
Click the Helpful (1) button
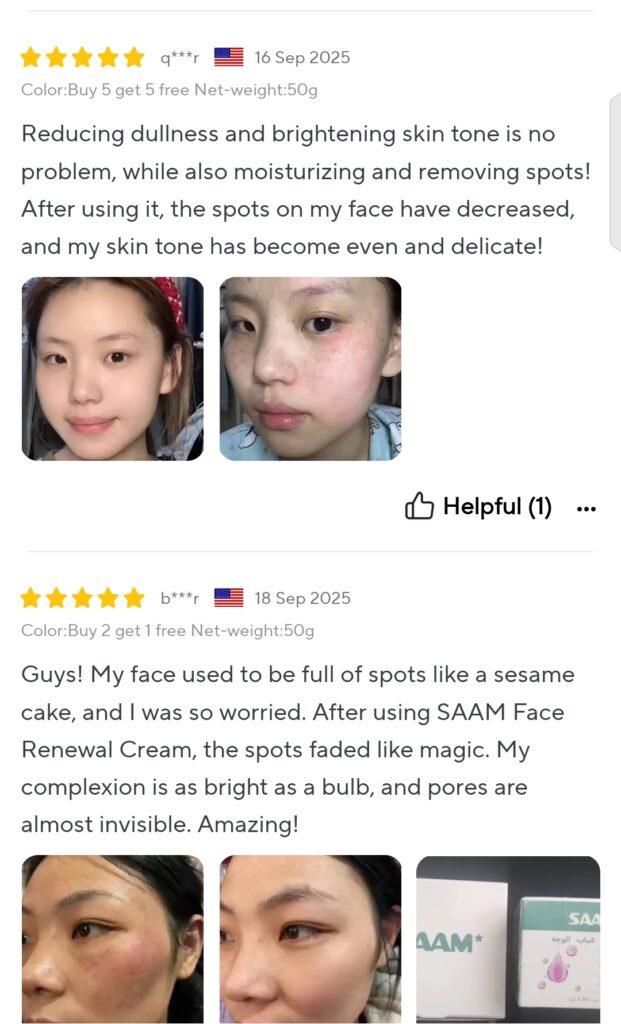pos(479,506)
